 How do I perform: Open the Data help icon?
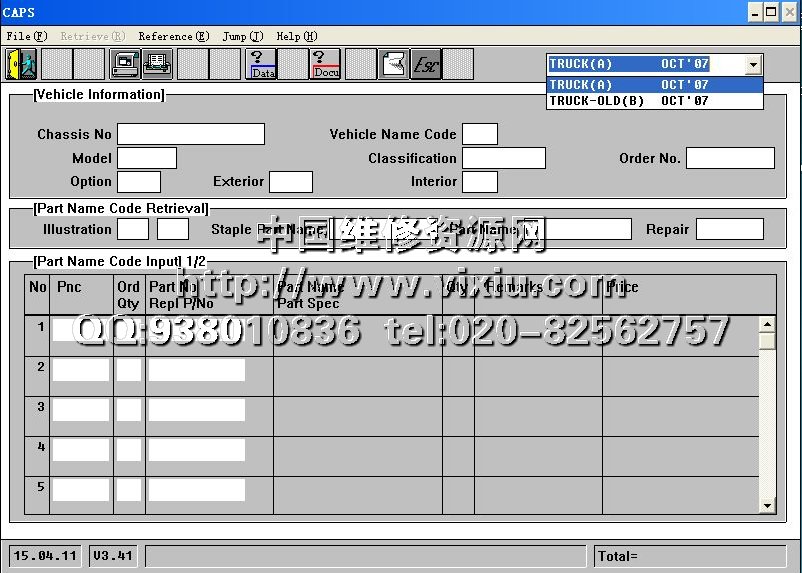pyautogui.click(x=262, y=64)
